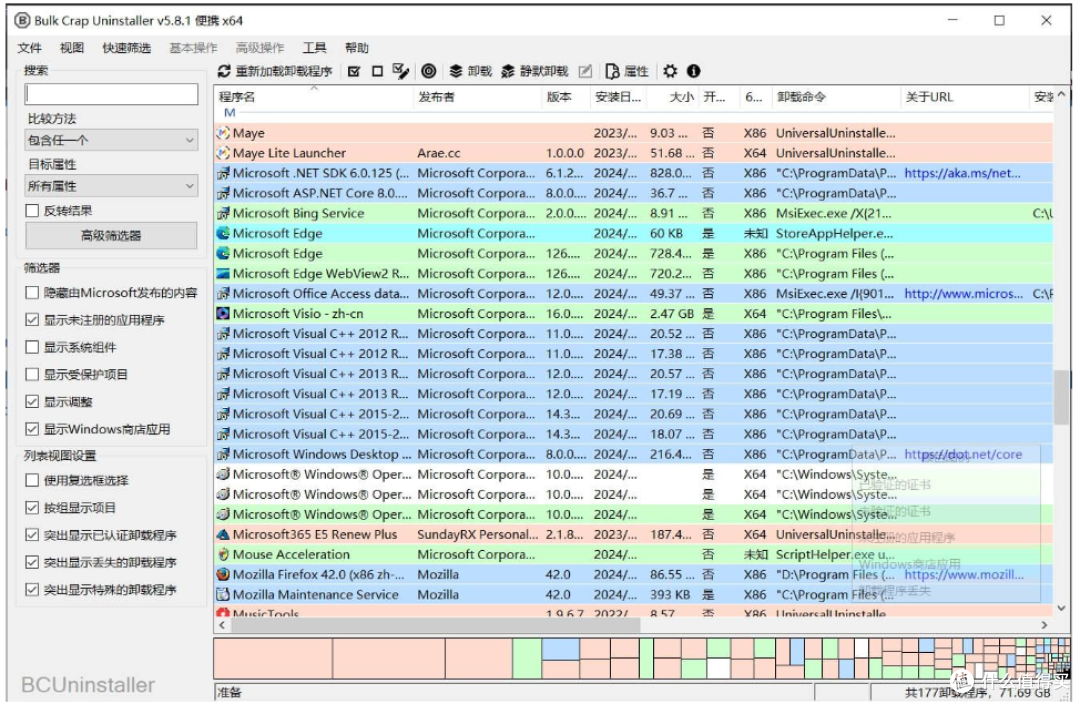Enable 显示受保护项目 checkbox
This screenshot has height=704, width=1080.
tap(32, 375)
